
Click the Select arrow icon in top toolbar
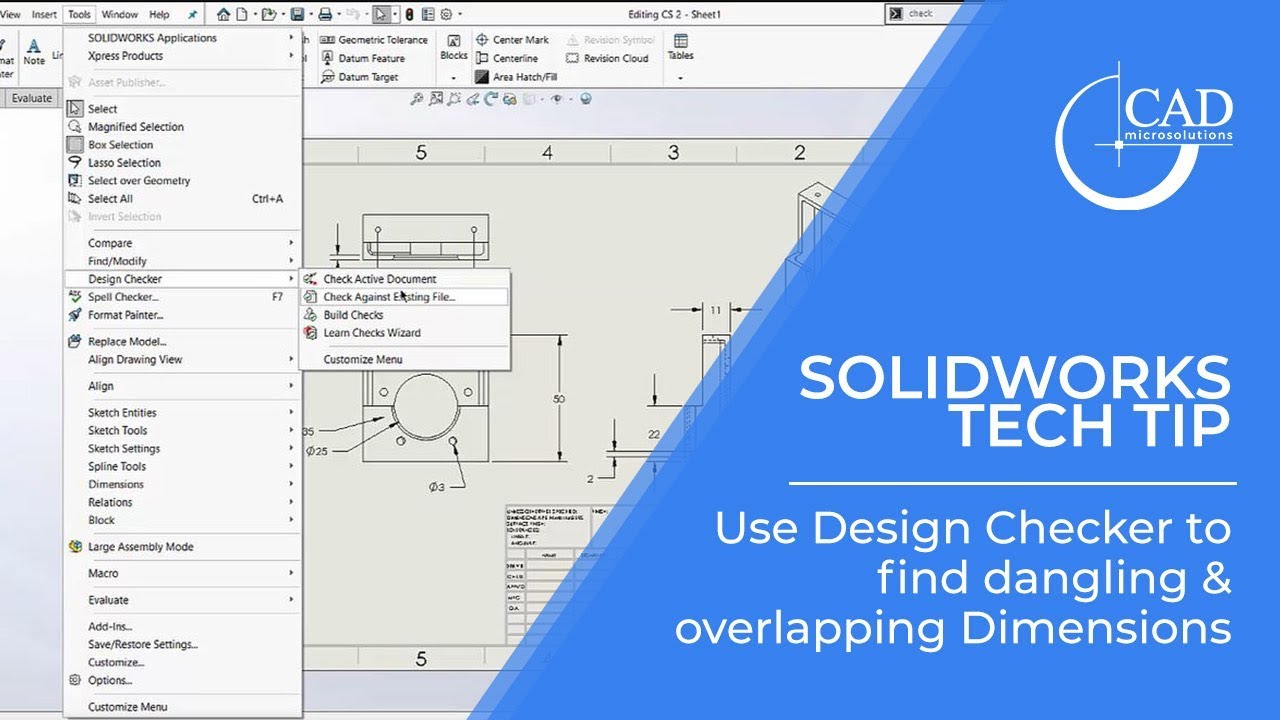tap(381, 14)
